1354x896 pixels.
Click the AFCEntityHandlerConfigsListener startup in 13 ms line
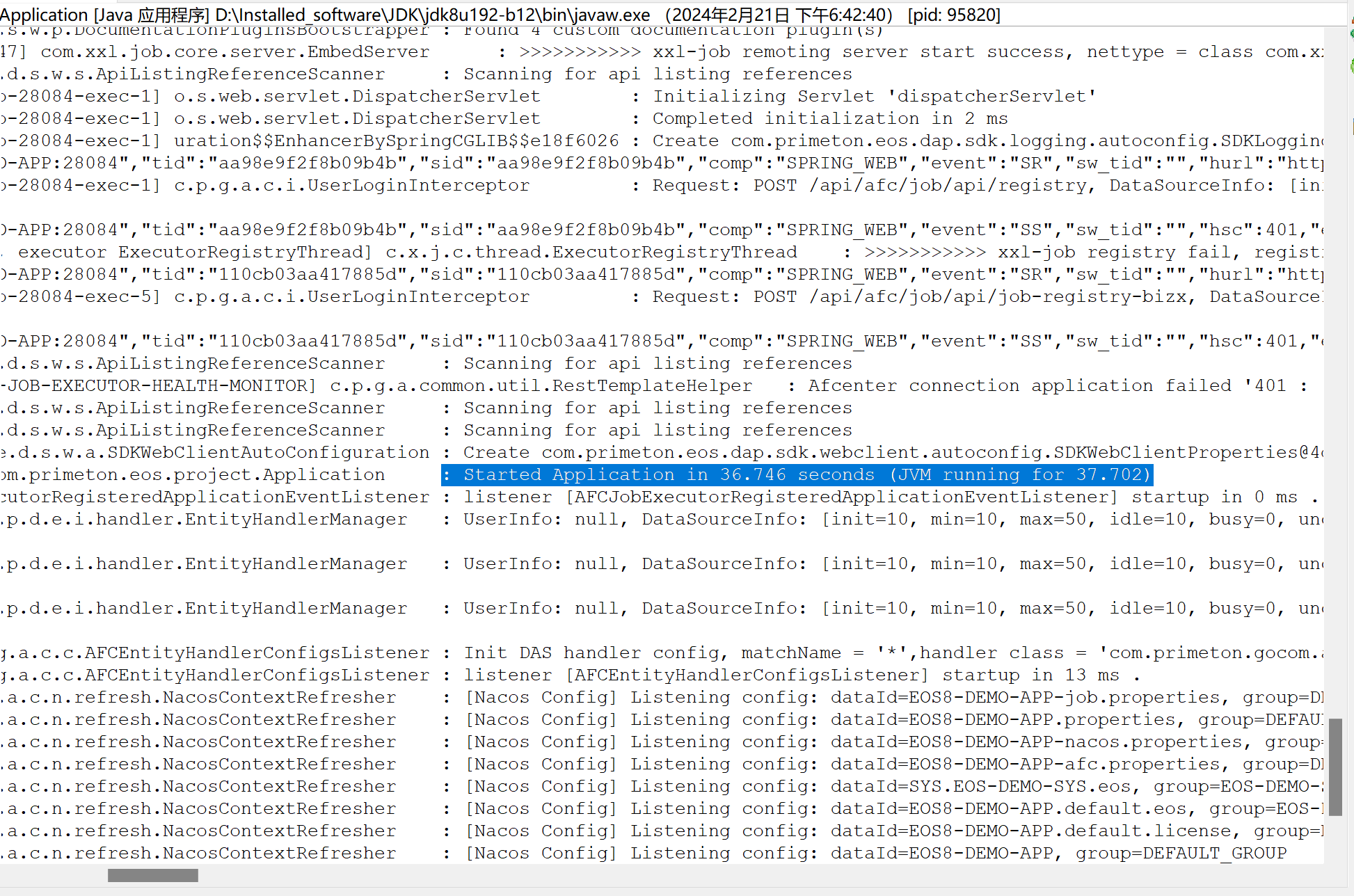pos(800,675)
